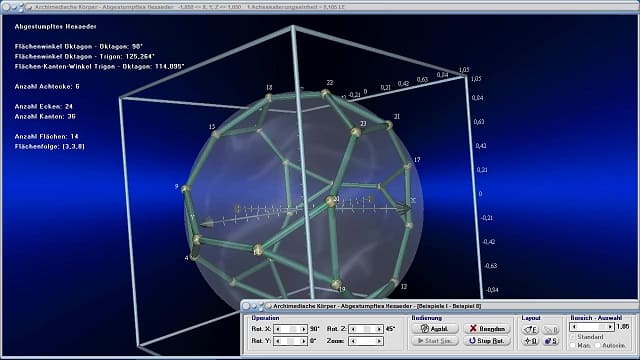Click the Rot. Y slider thumb
640x360 pixels.
click(x=290, y=341)
